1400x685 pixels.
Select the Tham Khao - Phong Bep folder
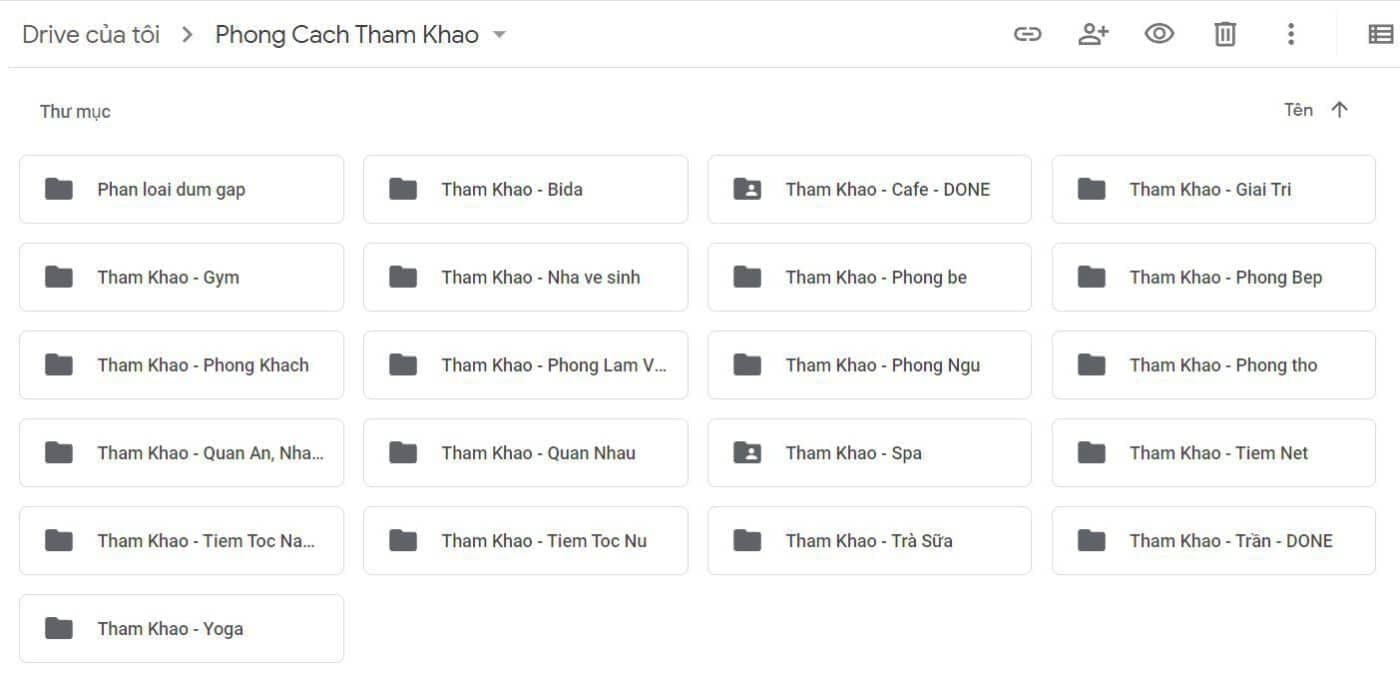point(1213,277)
